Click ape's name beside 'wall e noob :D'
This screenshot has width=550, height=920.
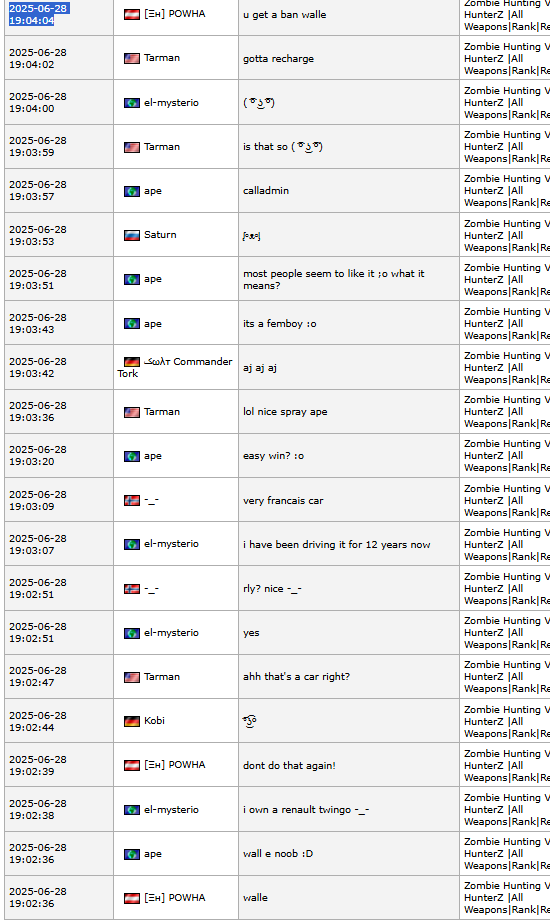[x=153, y=854]
